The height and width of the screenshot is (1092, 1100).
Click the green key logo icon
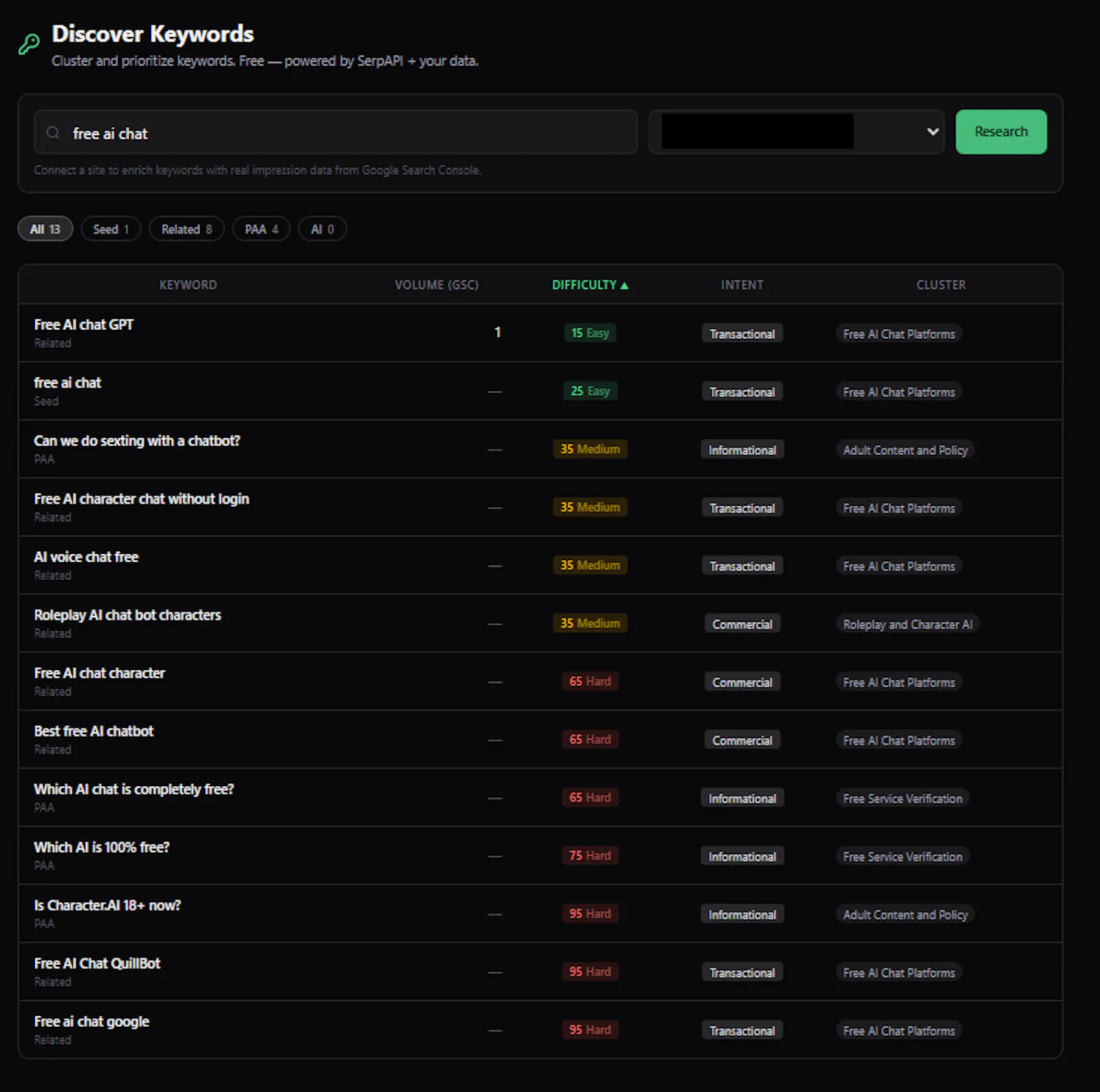[x=29, y=45]
